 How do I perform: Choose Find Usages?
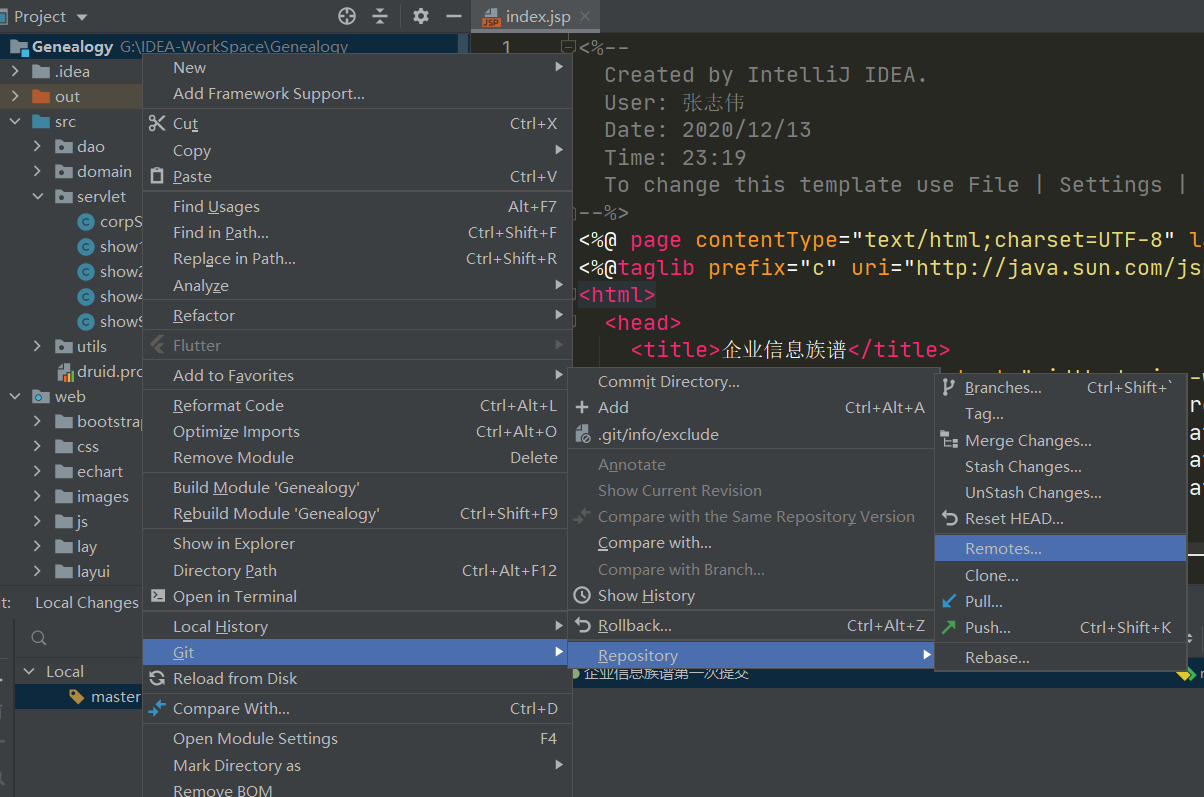357,206
